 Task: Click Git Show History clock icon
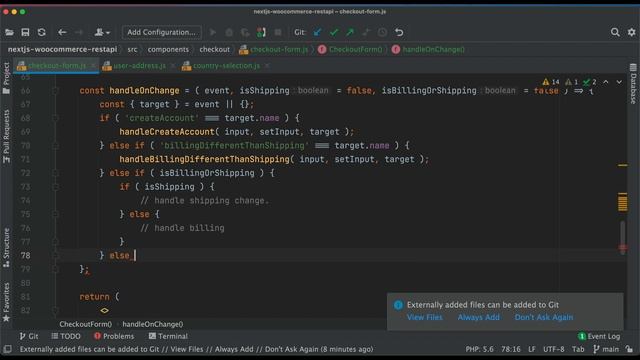[x=382, y=32]
